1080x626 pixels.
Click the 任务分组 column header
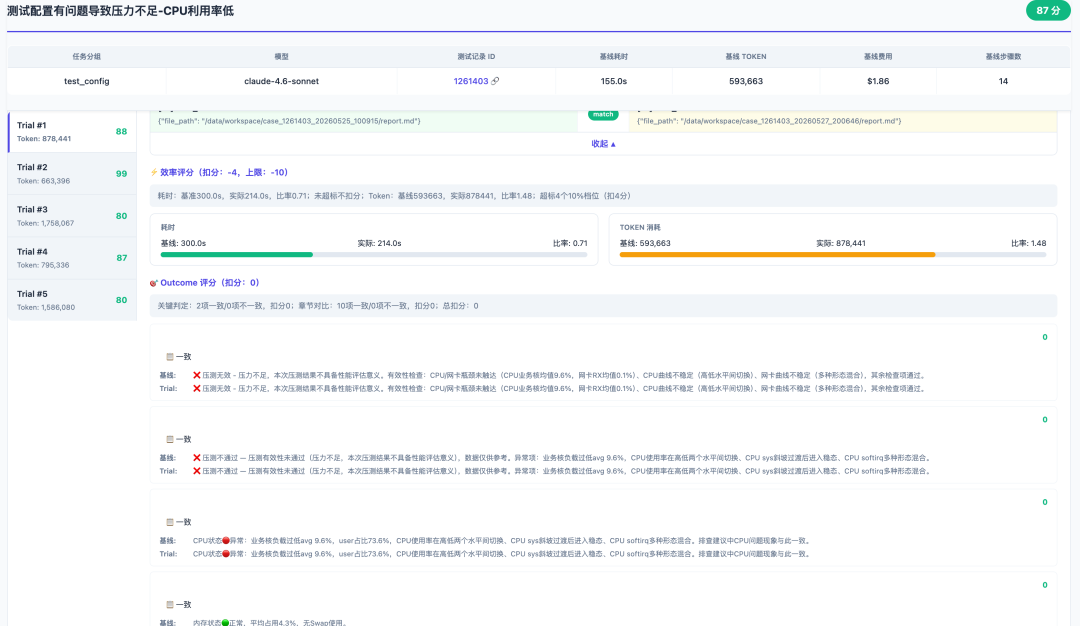pyautogui.click(x=87, y=56)
